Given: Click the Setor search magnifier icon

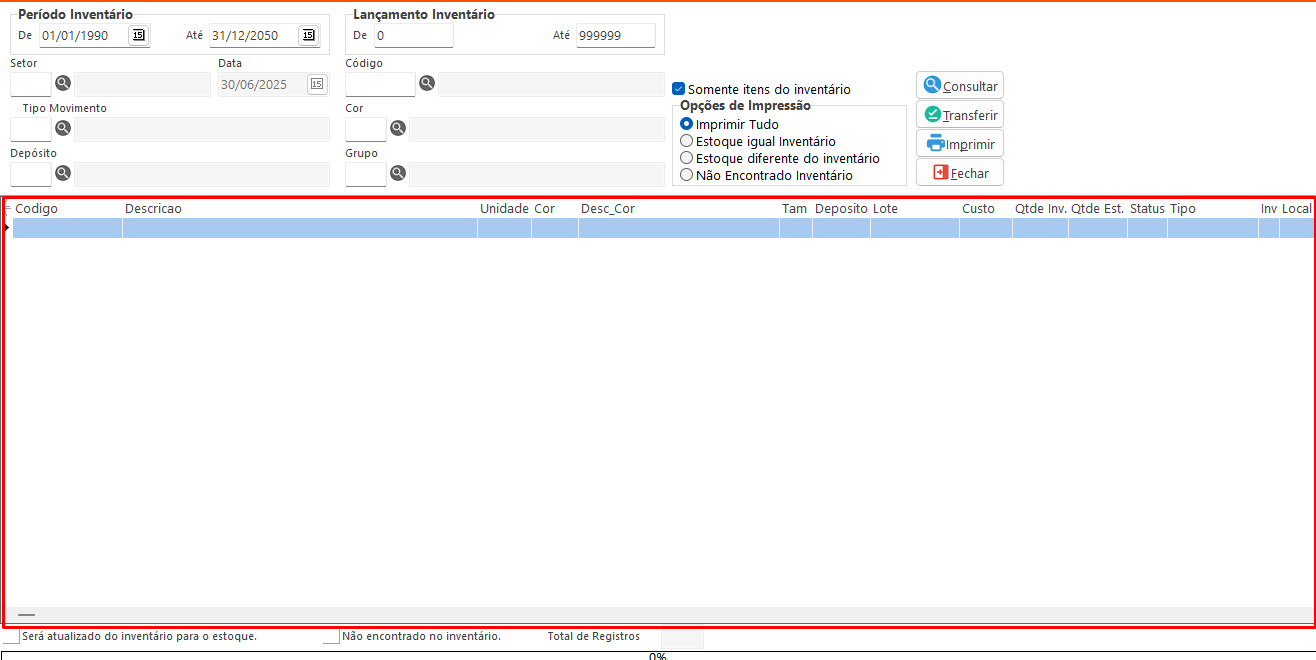Looking at the screenshot, I should click(63, 84).
